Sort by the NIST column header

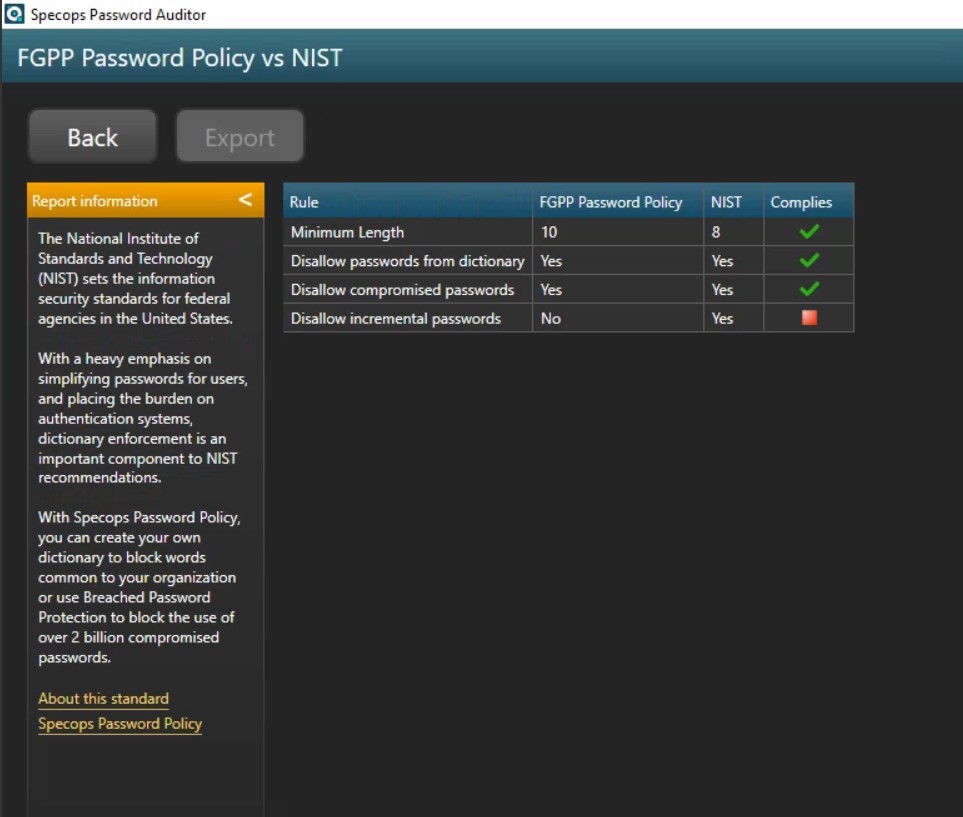(733, 201)
